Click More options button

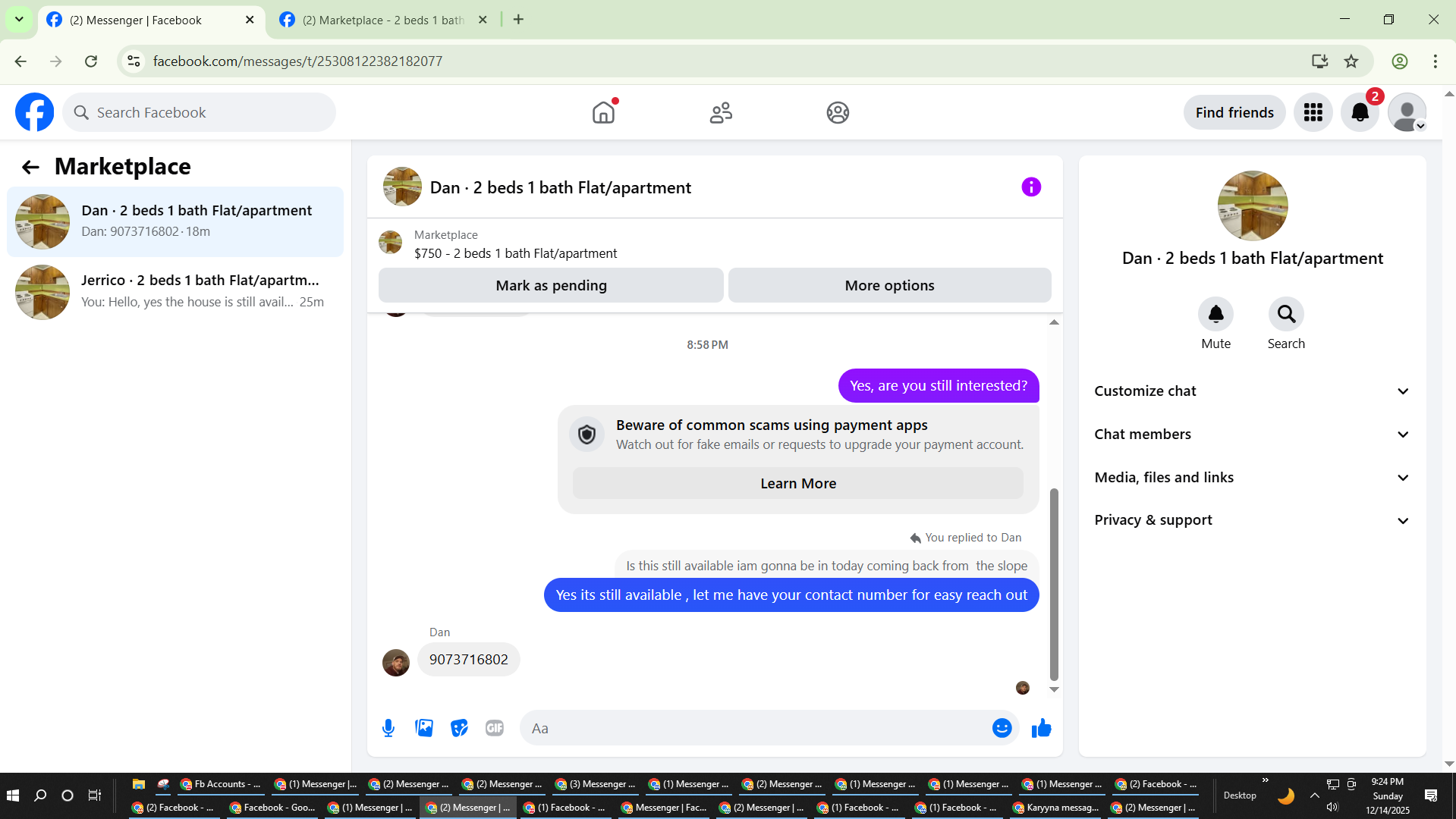[x=889, y=286]
